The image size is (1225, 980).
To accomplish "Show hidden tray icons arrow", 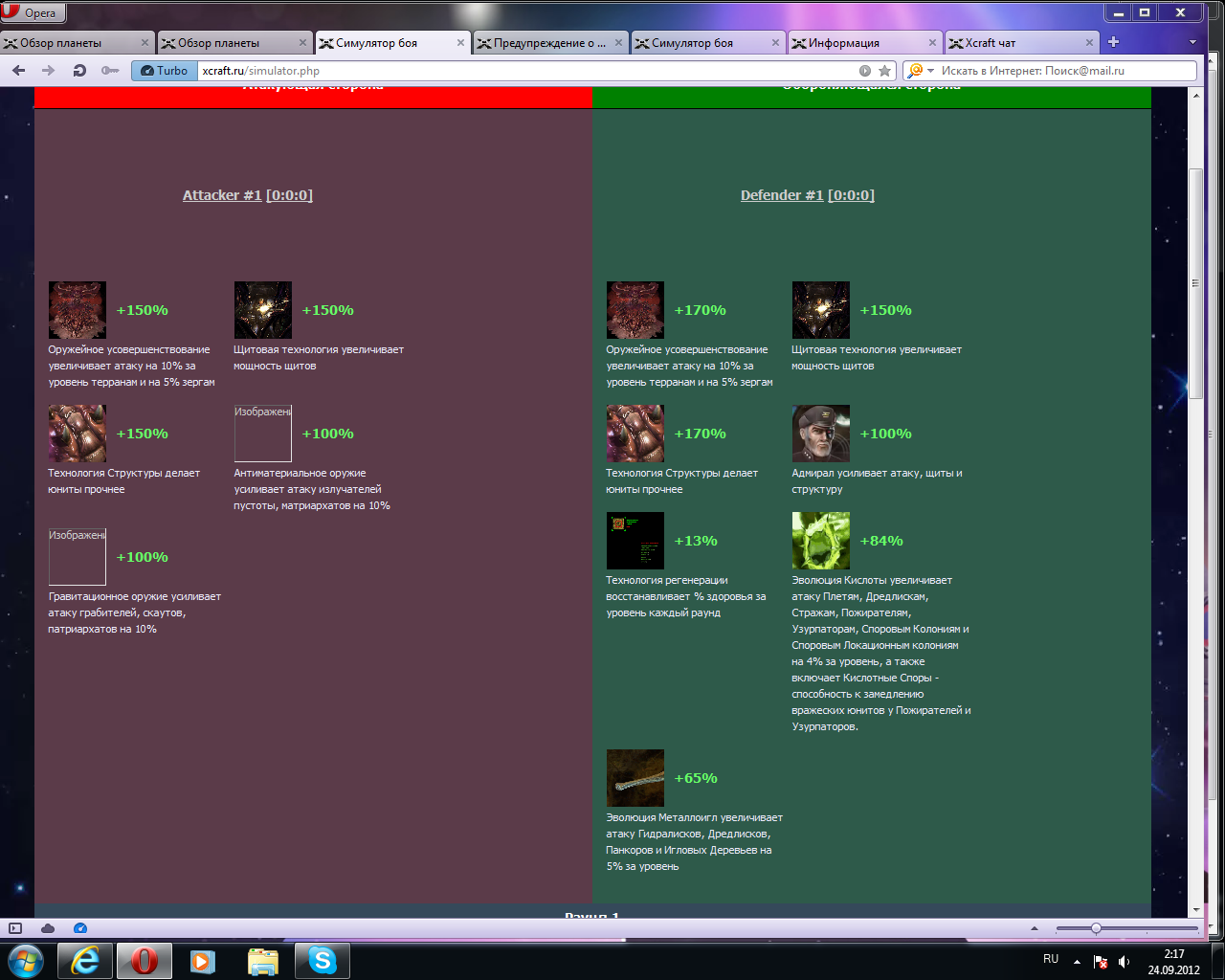I will 1077,961.
